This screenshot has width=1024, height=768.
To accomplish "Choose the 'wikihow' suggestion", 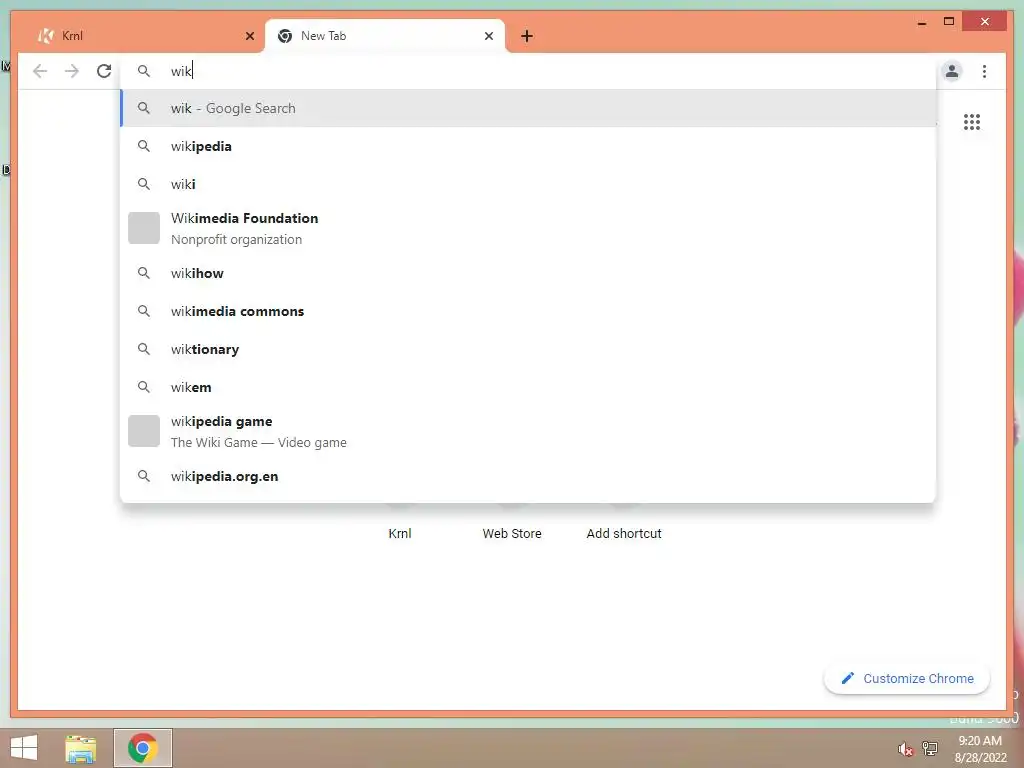I will tap(528, 273).
